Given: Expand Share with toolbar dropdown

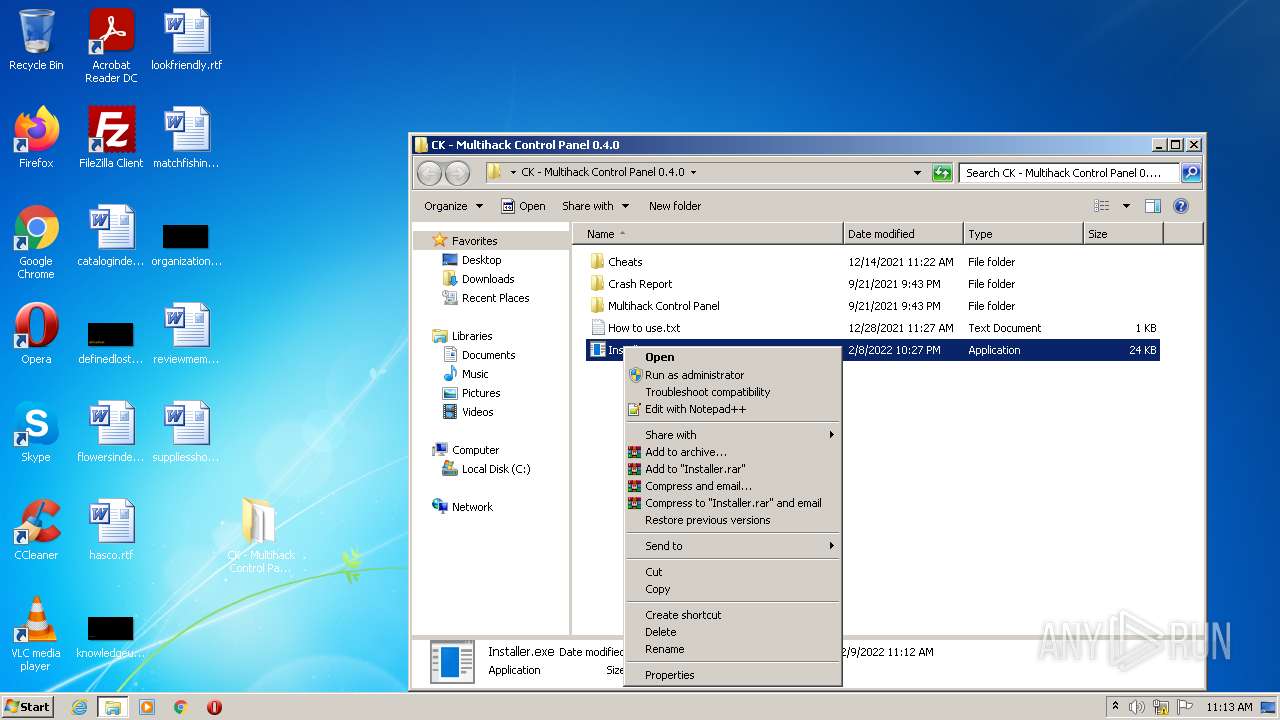Looking at the screenshot, I should coord(595,206).
